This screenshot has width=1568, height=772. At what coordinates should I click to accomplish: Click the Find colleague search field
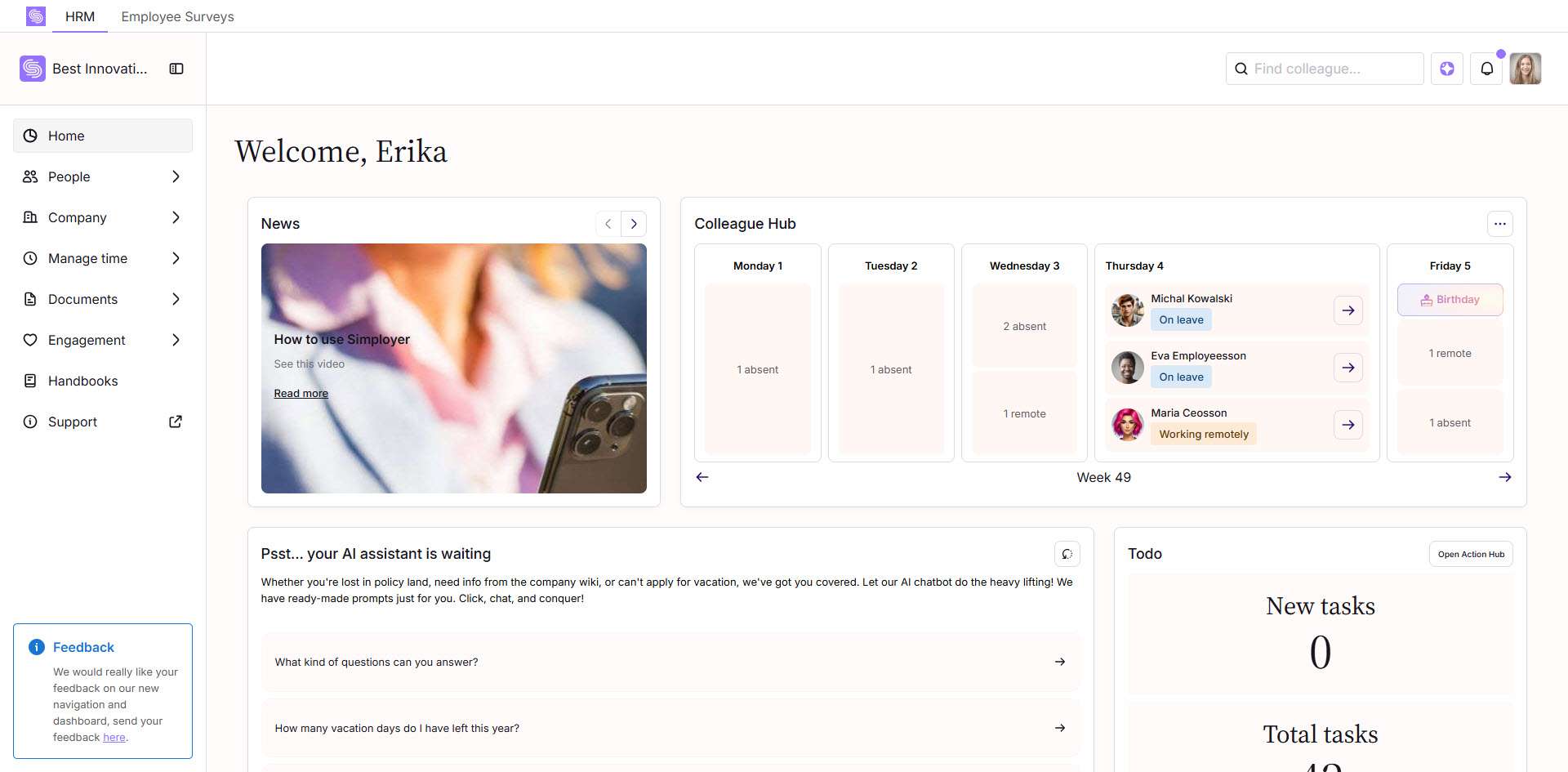(1333, 69)
